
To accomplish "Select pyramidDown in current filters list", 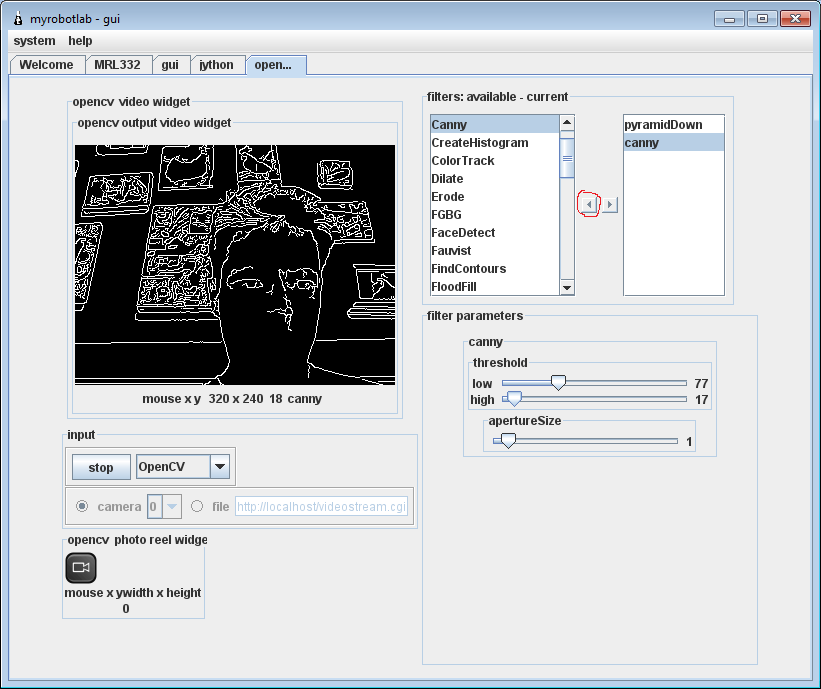I will click(x=663, y=125).
